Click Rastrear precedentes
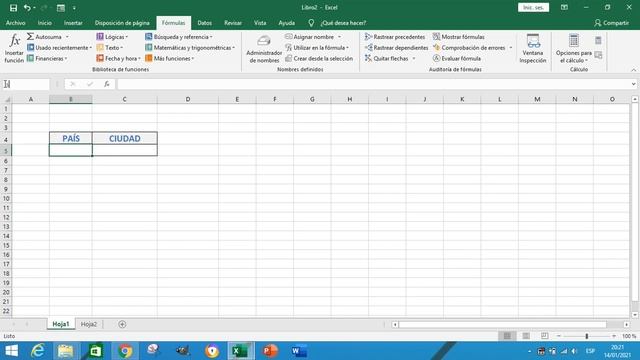The height and width of the screenshot is (360, 640). tap(395, 37)
